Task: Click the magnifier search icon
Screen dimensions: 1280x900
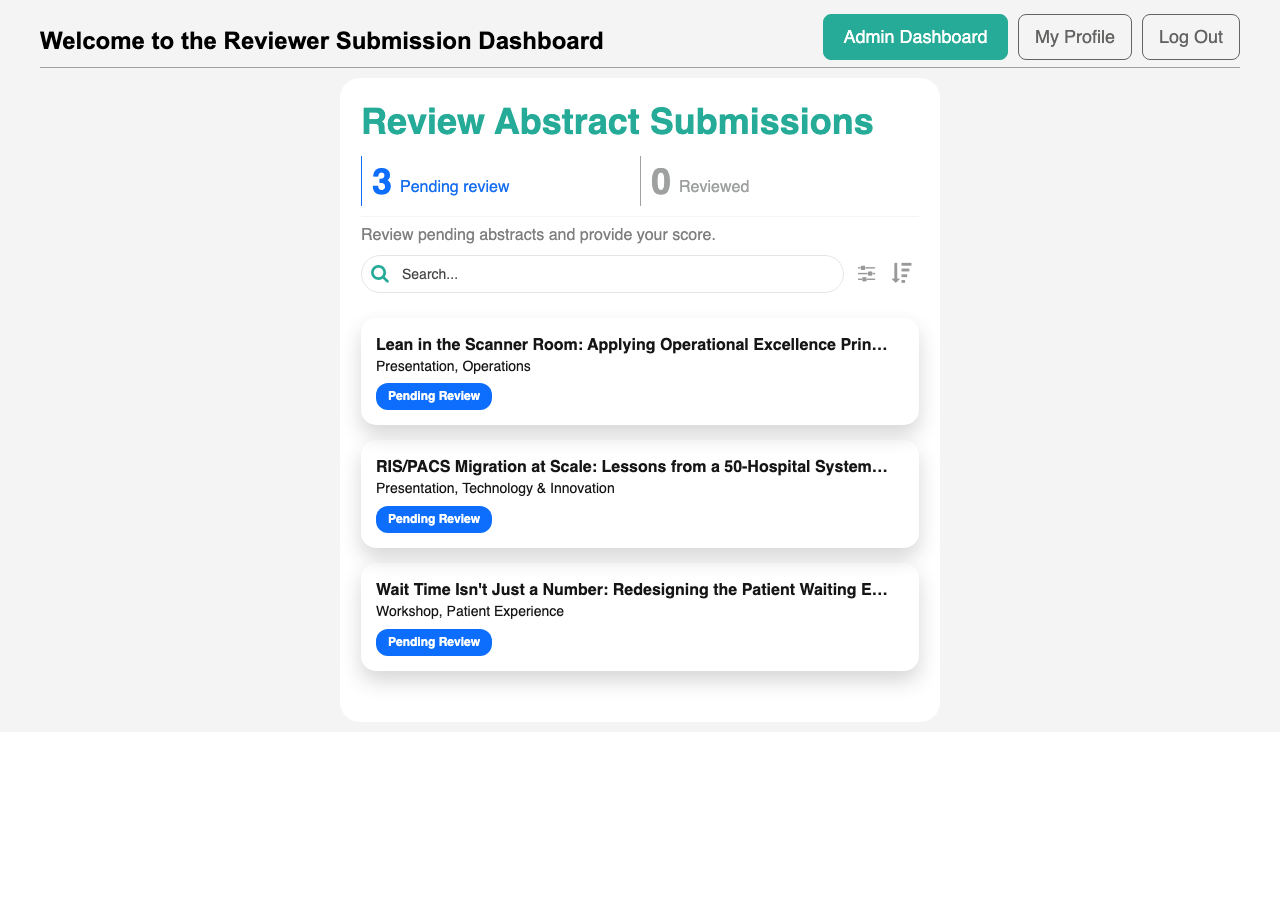Action: point(380,274)
